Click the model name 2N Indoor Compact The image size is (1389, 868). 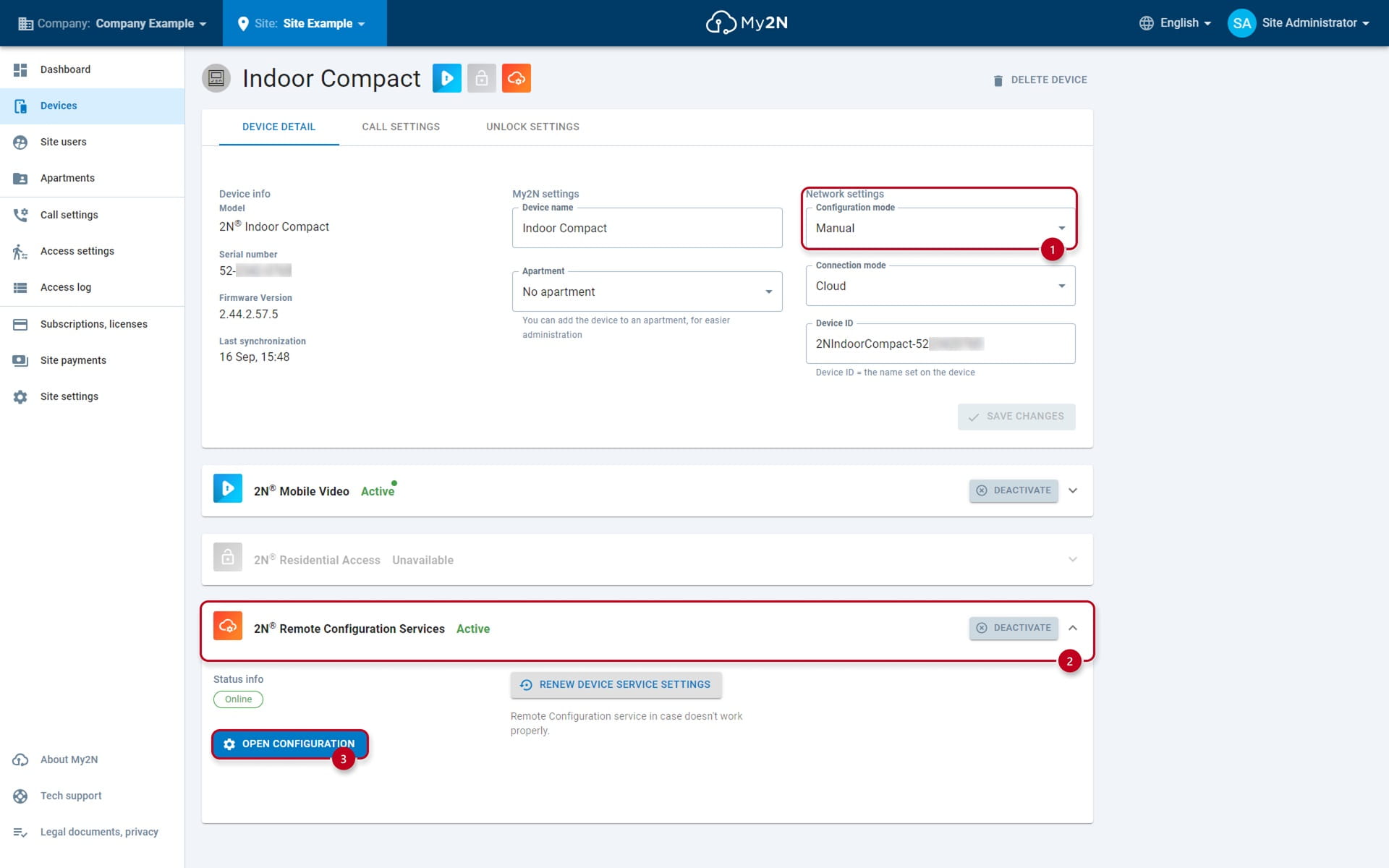pos(274,226)
